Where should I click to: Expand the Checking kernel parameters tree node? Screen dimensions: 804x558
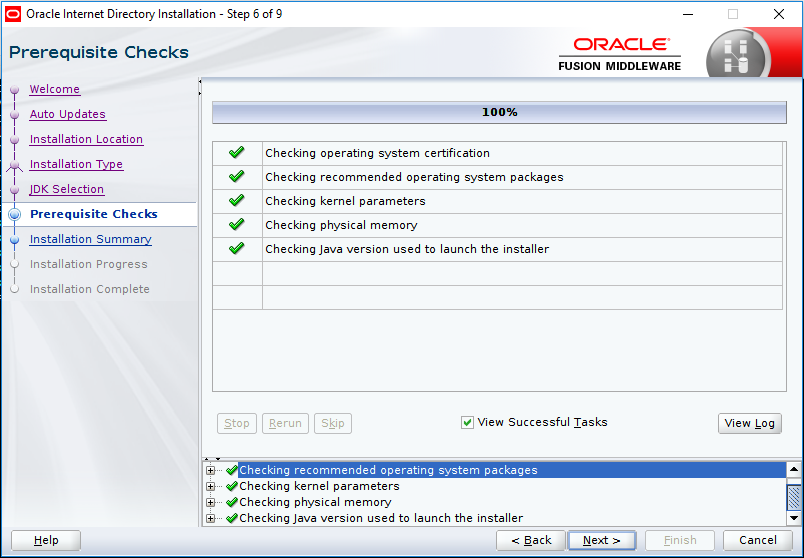click(211, 486)
